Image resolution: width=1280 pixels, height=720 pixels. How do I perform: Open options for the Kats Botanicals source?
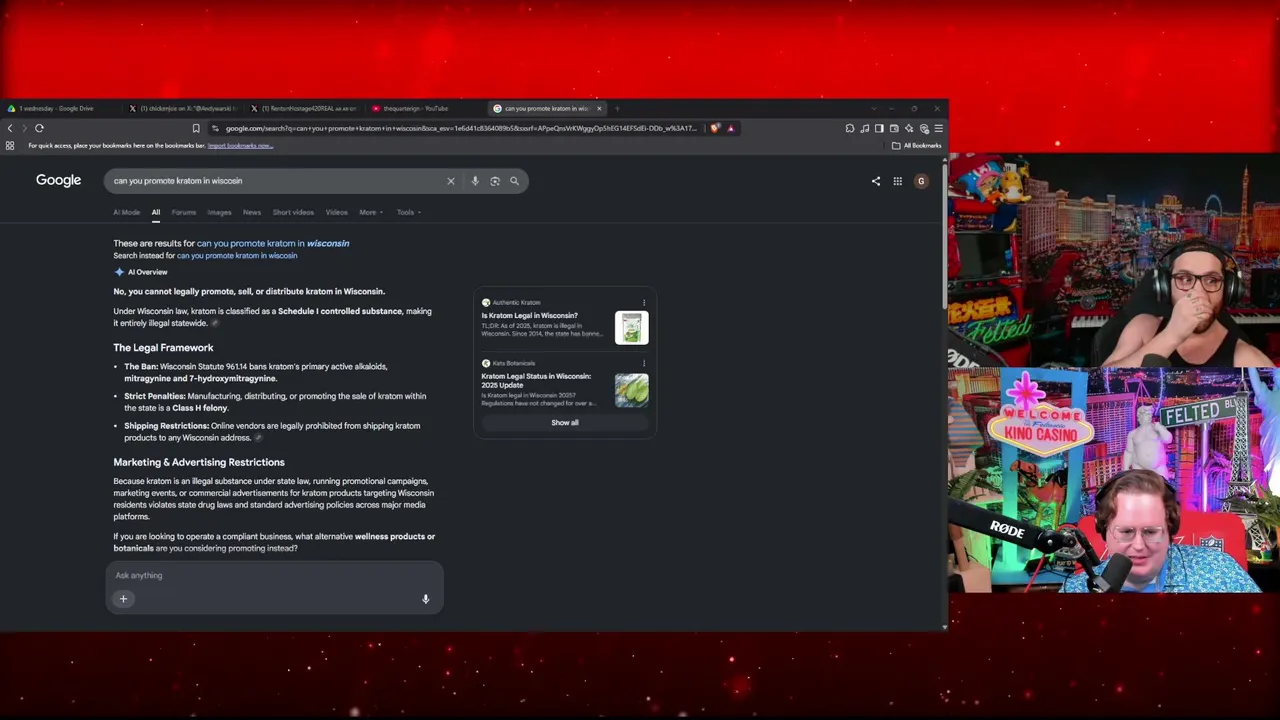644,363
